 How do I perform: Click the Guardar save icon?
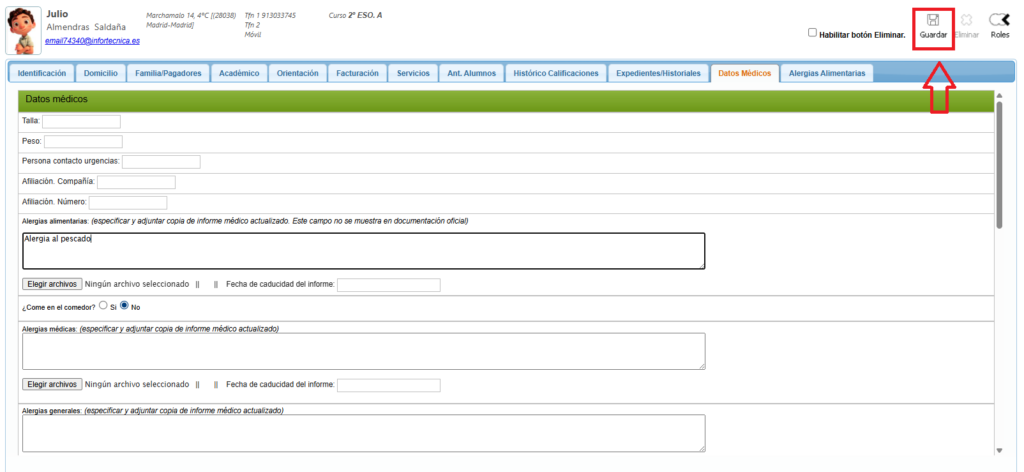point(932,21)
